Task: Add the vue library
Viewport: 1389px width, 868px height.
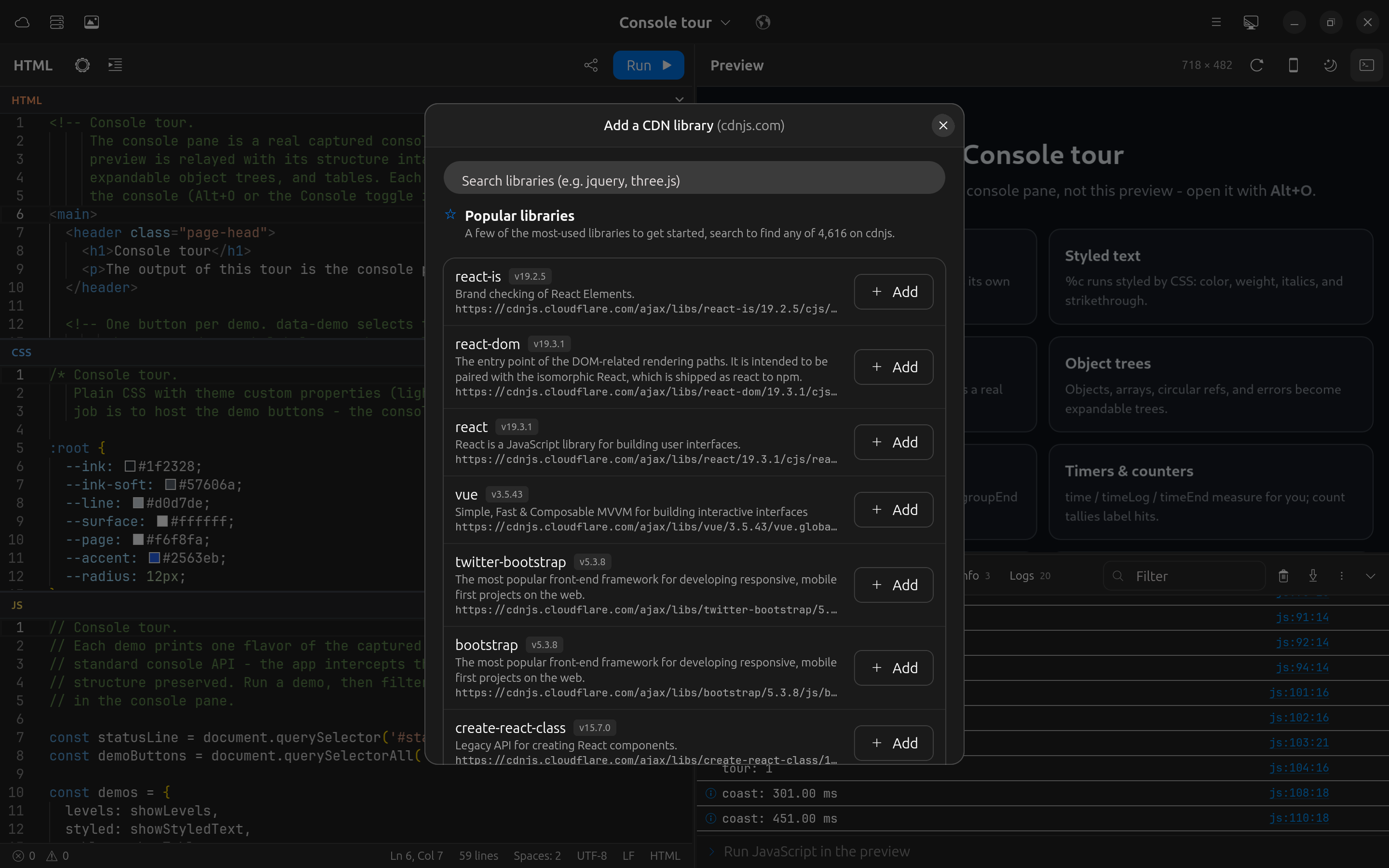Action: (x=893, y=509)
